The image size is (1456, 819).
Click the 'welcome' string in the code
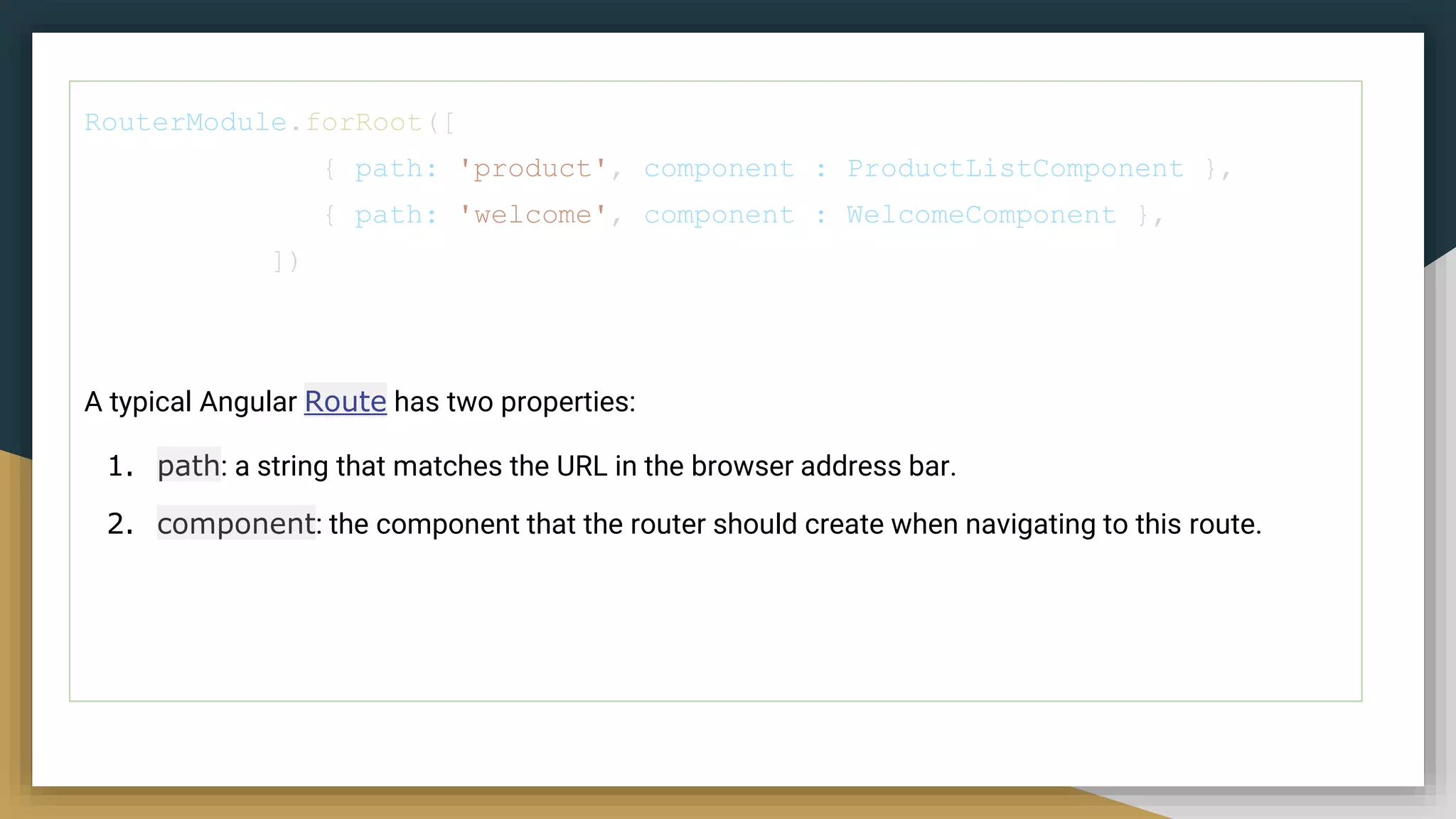coord(532,215)
